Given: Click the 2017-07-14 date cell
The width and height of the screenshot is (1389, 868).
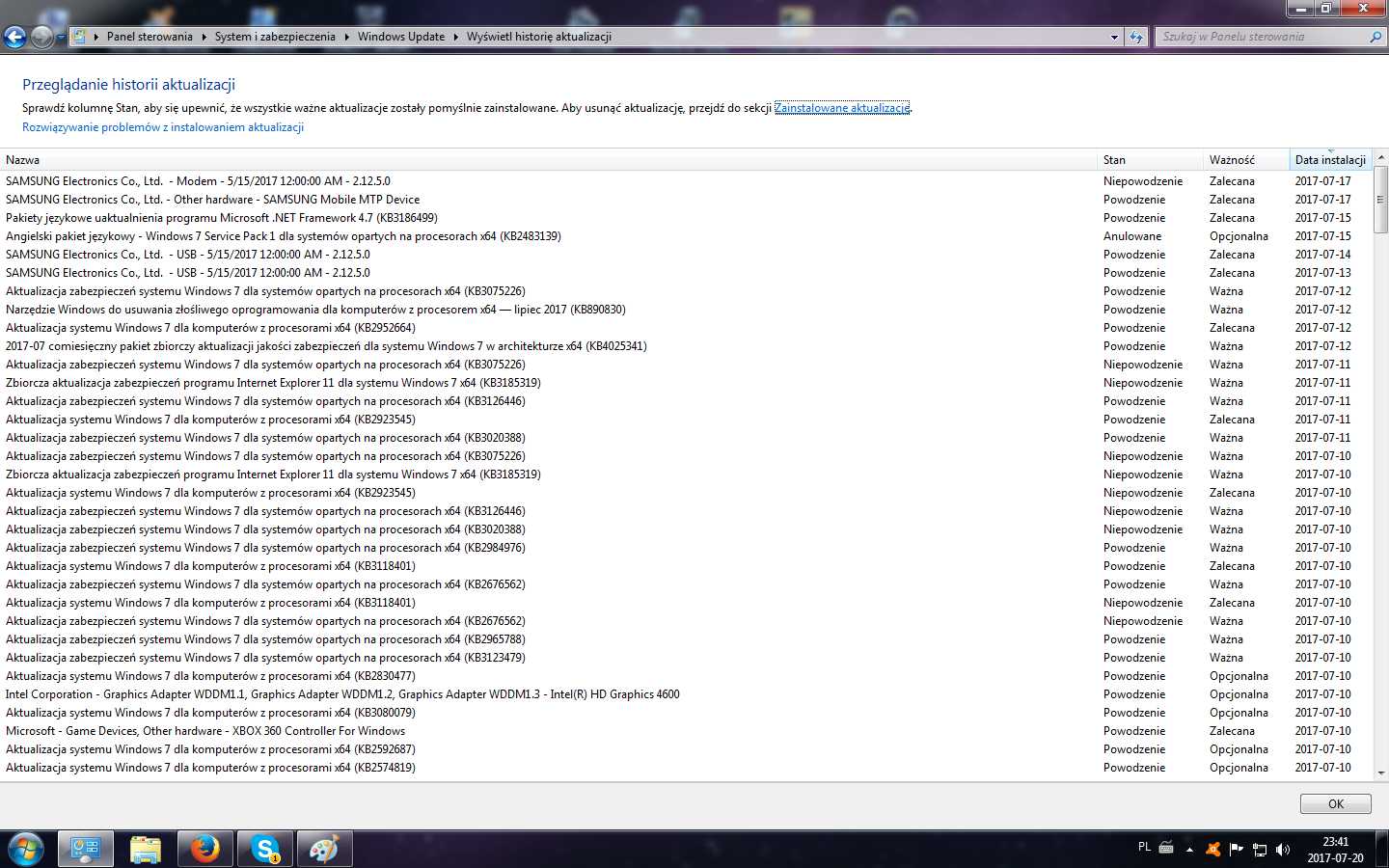Looking at the screenshot, I should (1322, 255).
